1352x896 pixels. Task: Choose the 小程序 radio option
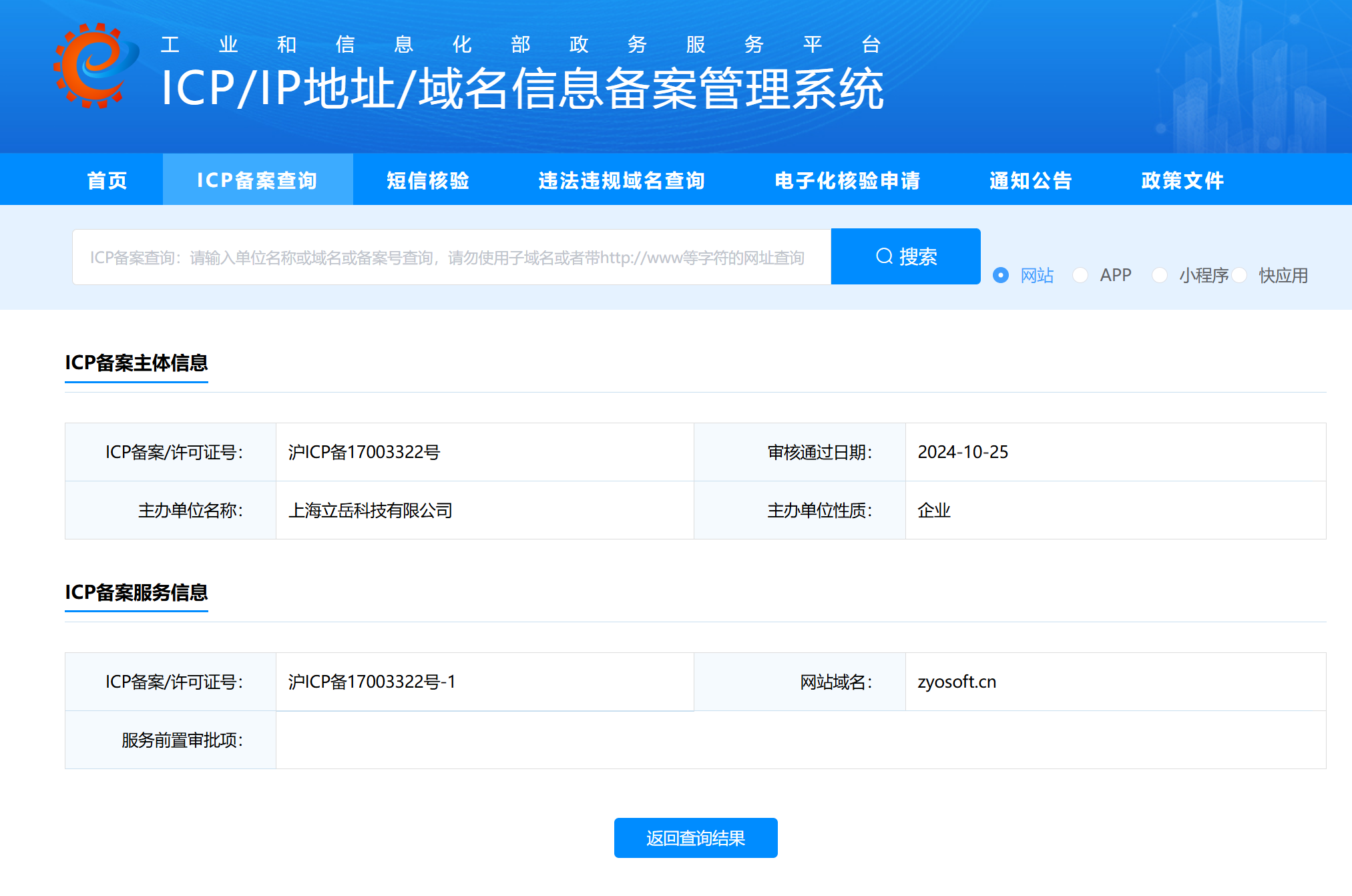tap(1160, 275)
